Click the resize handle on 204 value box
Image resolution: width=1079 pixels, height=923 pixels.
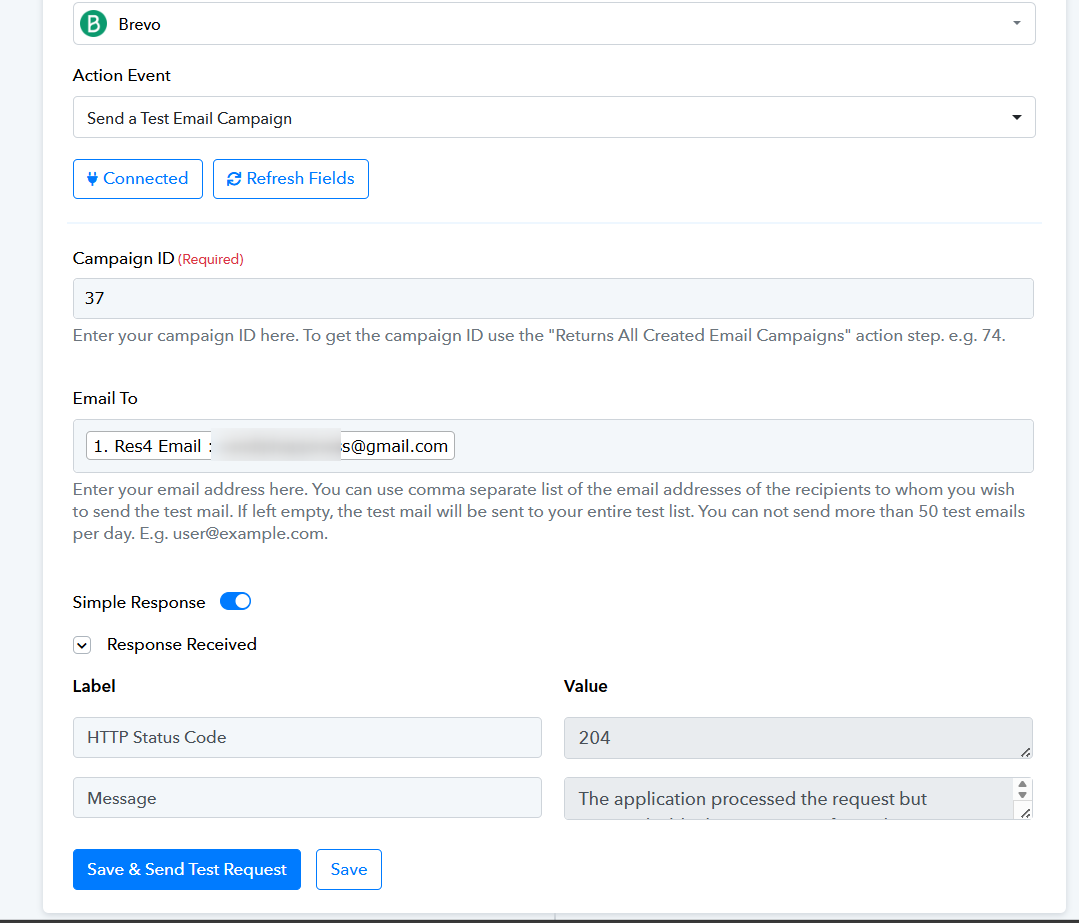[x=1025, y=752]
